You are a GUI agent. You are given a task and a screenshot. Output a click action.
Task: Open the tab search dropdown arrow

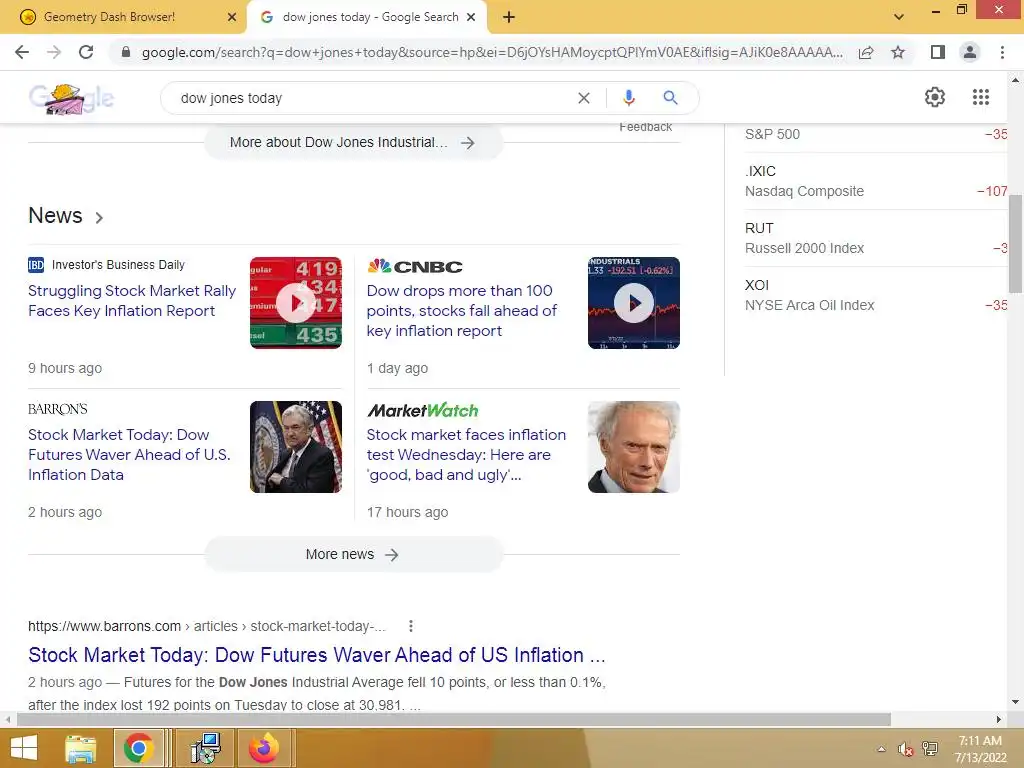(899, 17)
